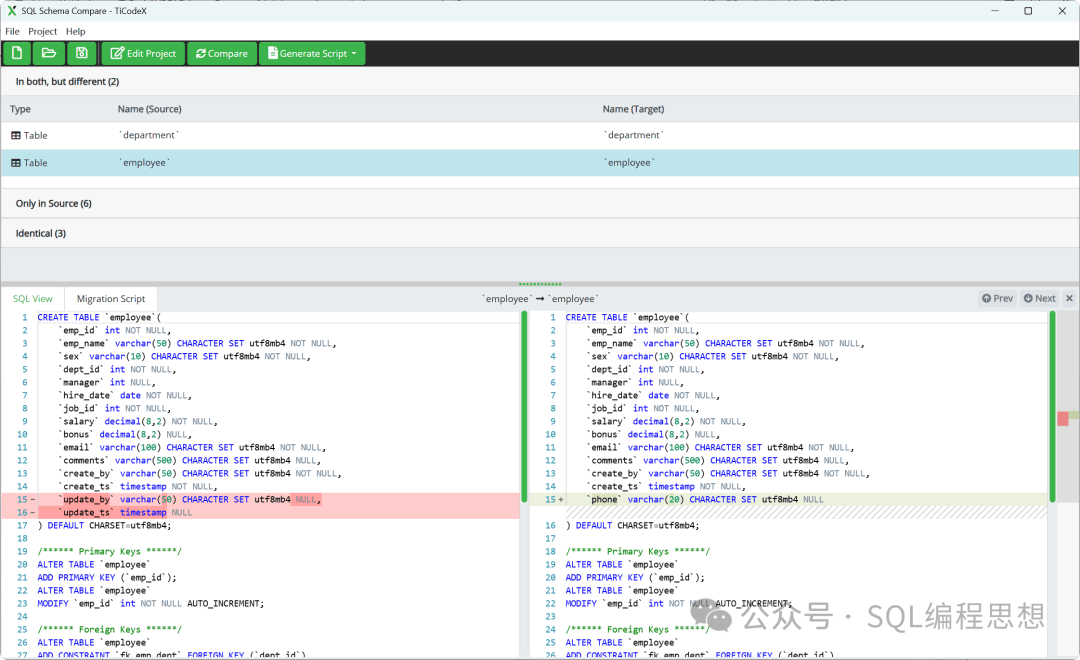Click the table icon in employee row
The width and height of the screenshot is (1080, 660).
16,163
